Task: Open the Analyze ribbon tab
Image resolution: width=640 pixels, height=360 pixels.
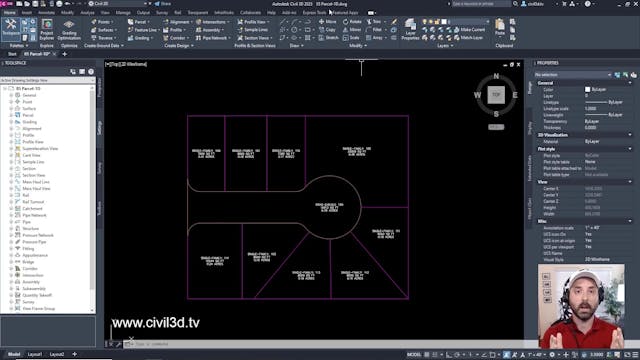Action: pyautogui.click(x=87, y=13)
